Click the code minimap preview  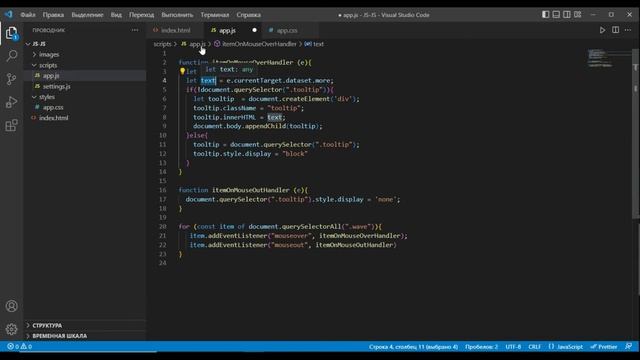click(x=600, y=58)
